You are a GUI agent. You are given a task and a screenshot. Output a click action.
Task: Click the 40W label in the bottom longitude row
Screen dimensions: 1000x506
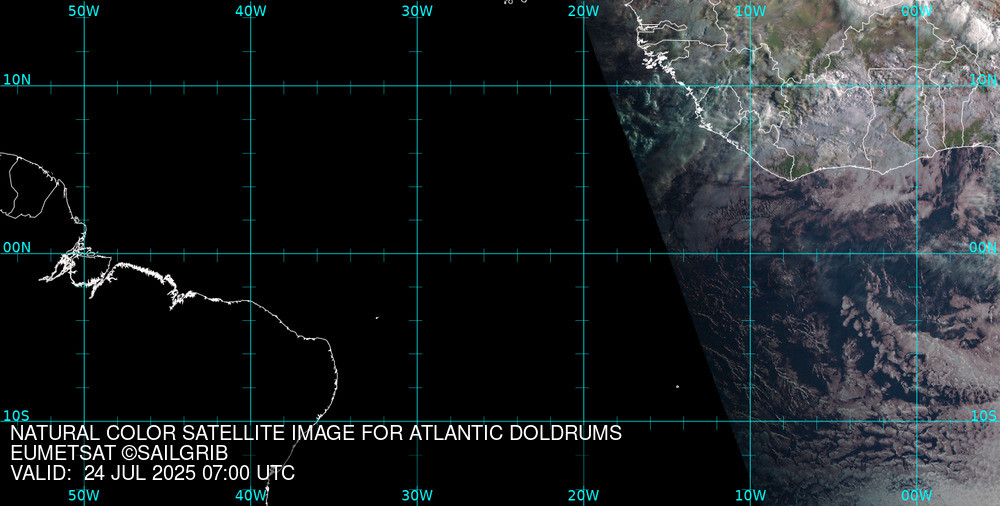(x=251, y=495)
